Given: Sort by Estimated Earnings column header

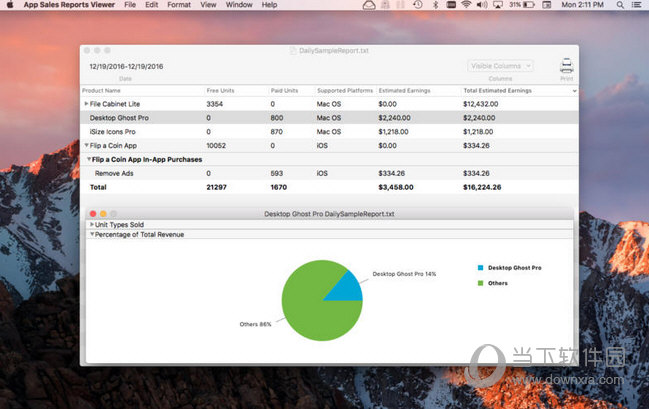Looking at the screenshot, I should point(404,91).
